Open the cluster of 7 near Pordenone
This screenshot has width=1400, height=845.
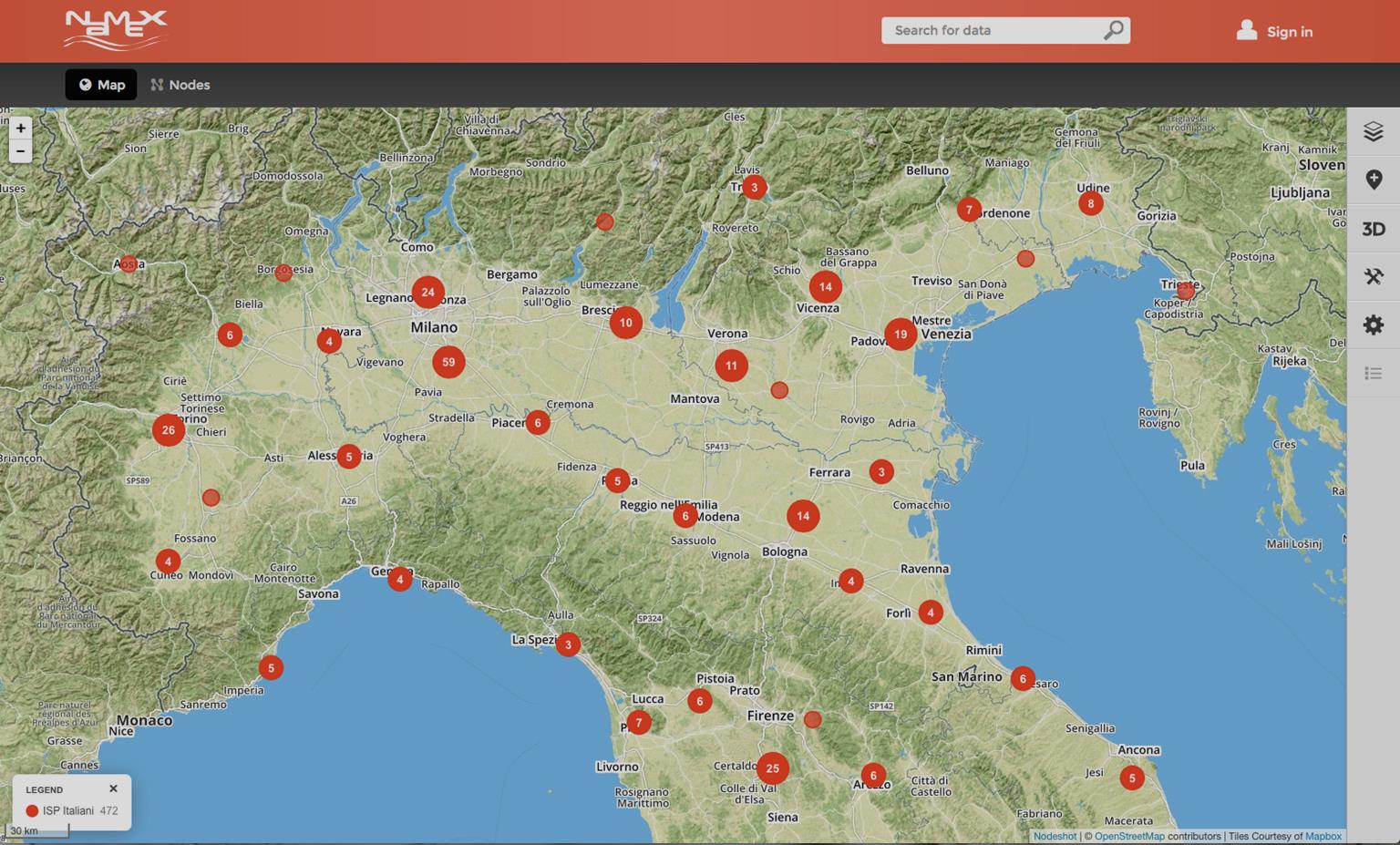coord(969,210)
